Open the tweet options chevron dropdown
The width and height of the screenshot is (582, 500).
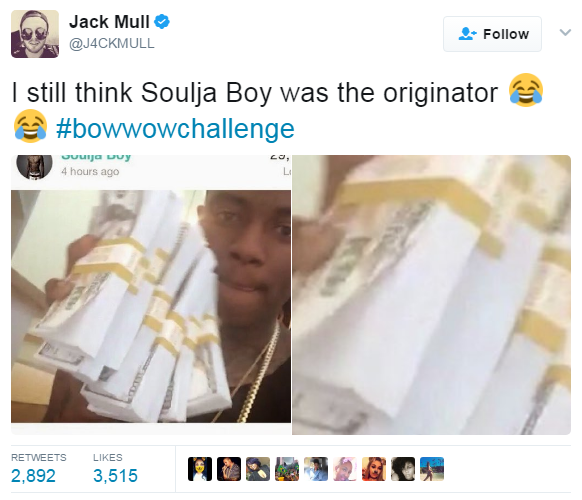pos(565,32)
